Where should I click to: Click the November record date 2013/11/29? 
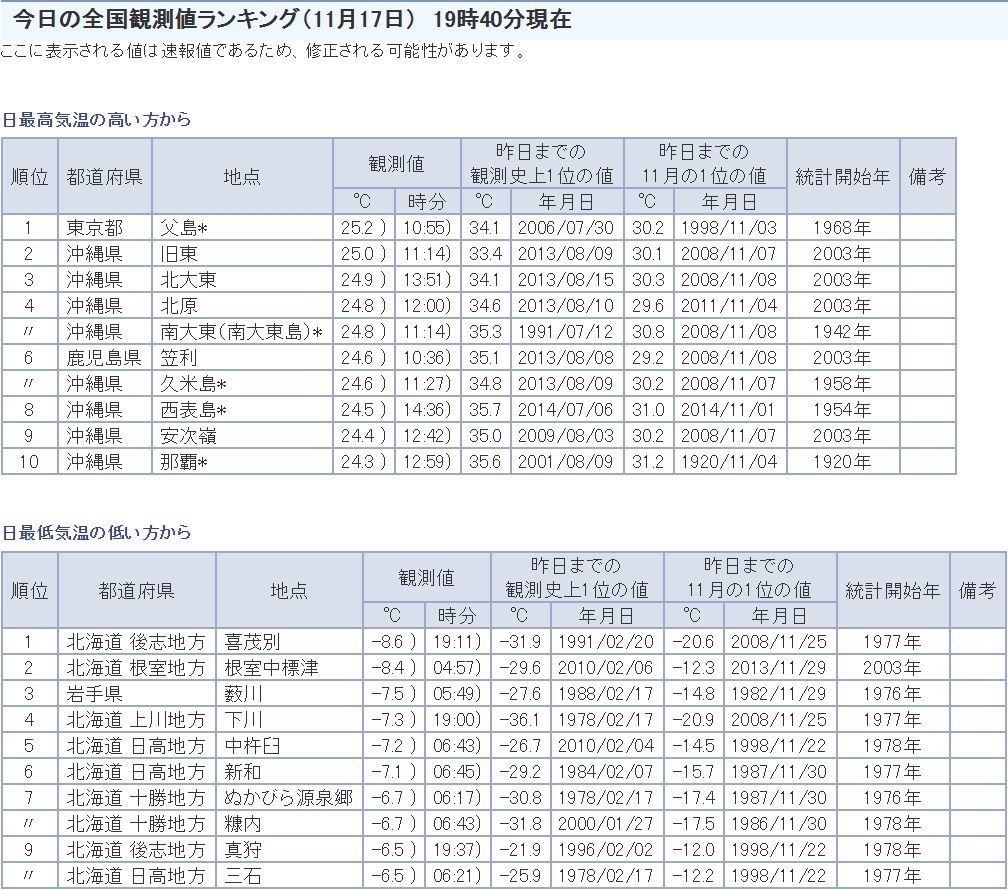click(x=778, y=668)
